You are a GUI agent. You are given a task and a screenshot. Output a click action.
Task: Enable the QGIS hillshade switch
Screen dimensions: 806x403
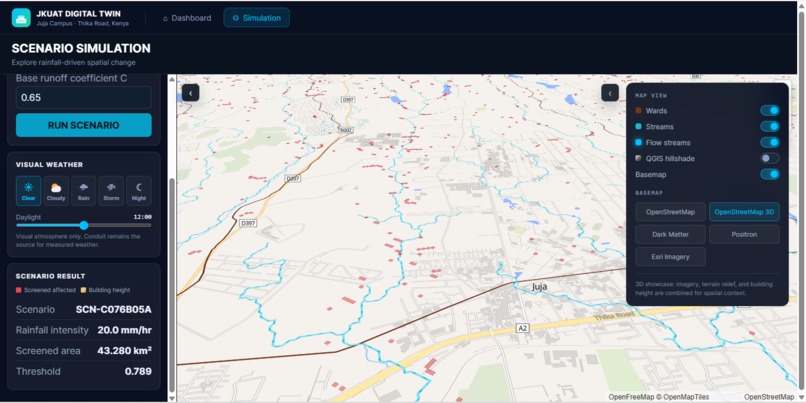770,158
